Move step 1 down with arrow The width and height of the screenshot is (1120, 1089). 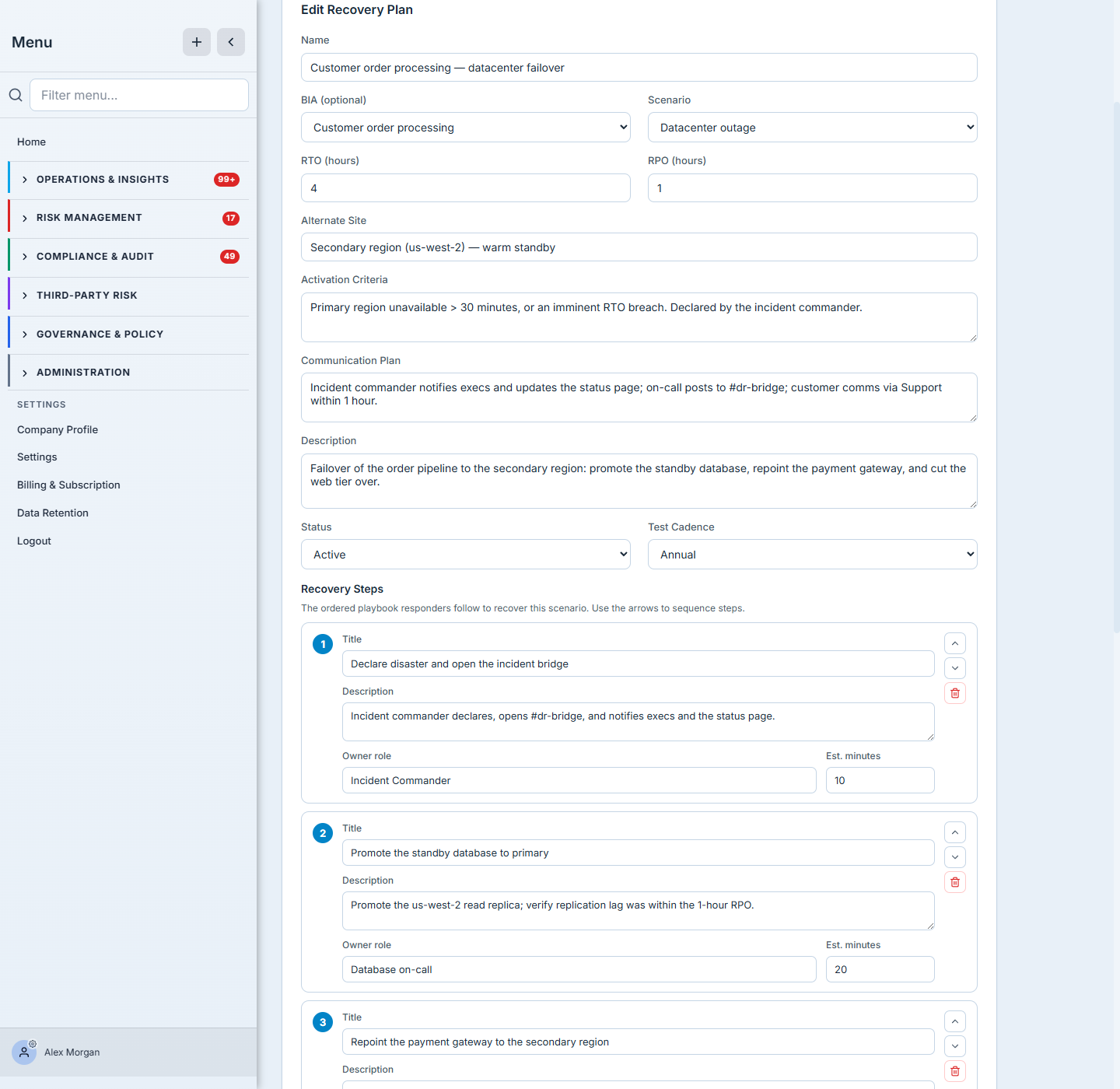click(955, 668)
